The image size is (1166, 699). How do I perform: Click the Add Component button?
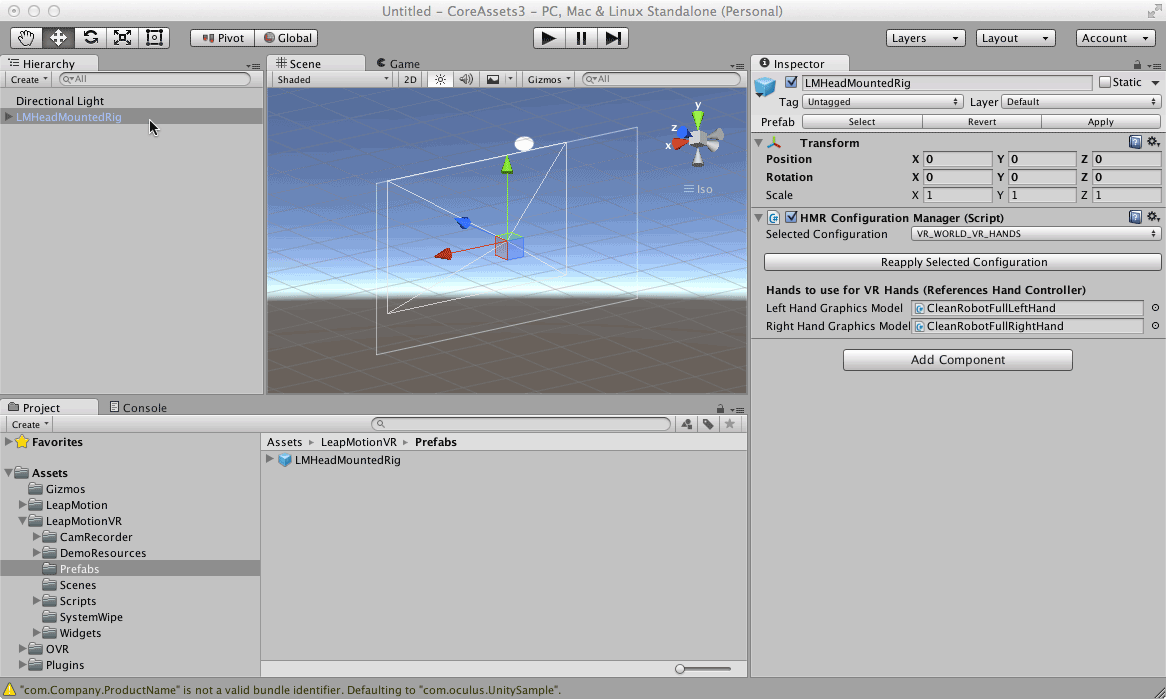[x=958, y=360]
